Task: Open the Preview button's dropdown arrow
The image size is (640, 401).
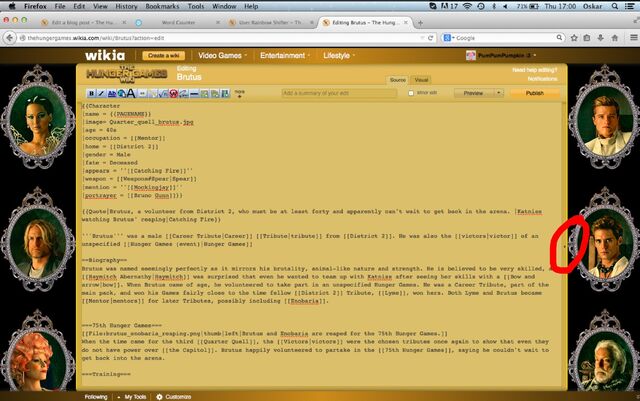Action: 498,93
